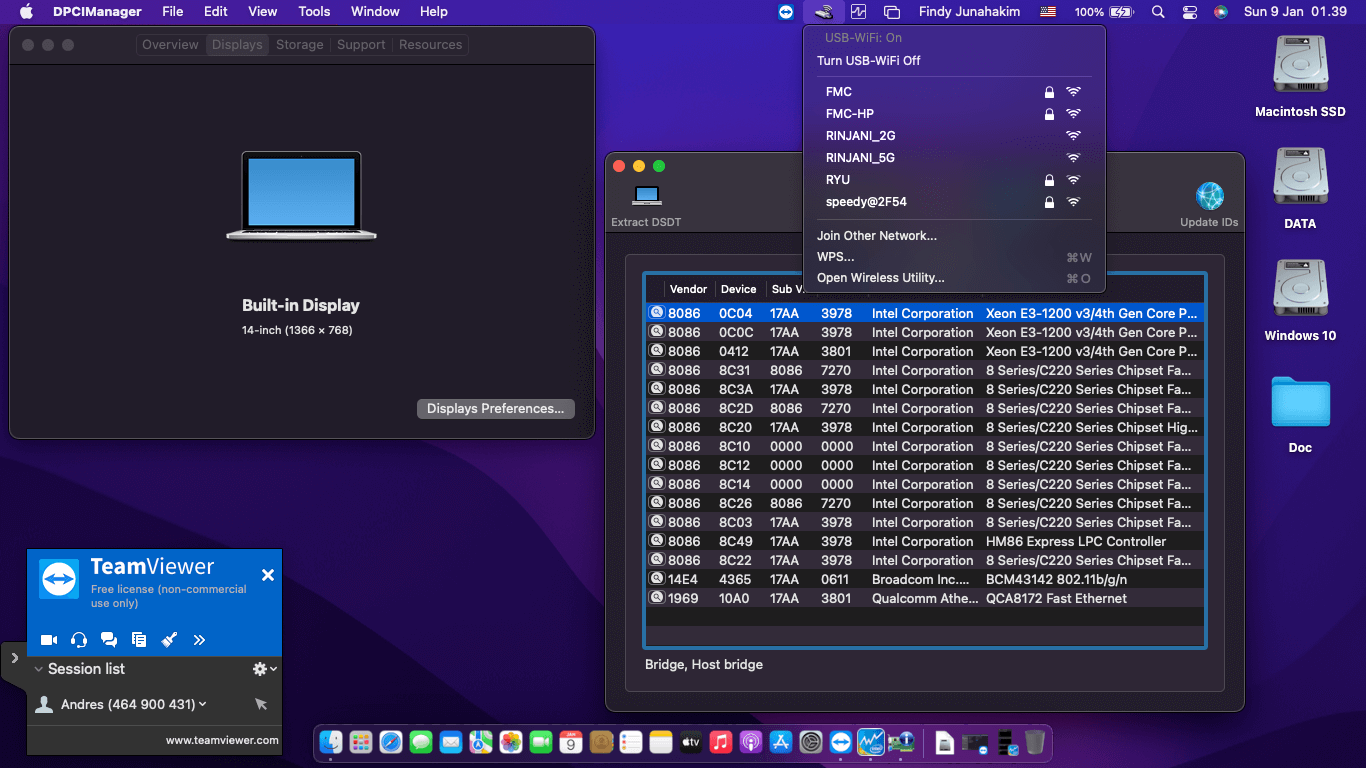Connect to the RINJANI_5G network
Image resolution: width=1366 pixels, height=768 pixels.
click(954, 158)
